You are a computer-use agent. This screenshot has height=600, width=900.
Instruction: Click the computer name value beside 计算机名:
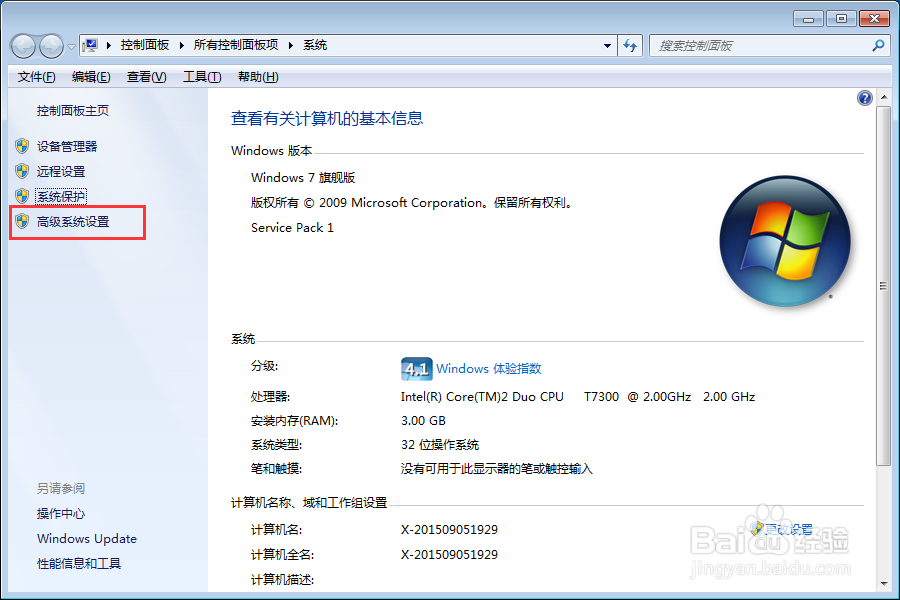[x=449, y=529]
